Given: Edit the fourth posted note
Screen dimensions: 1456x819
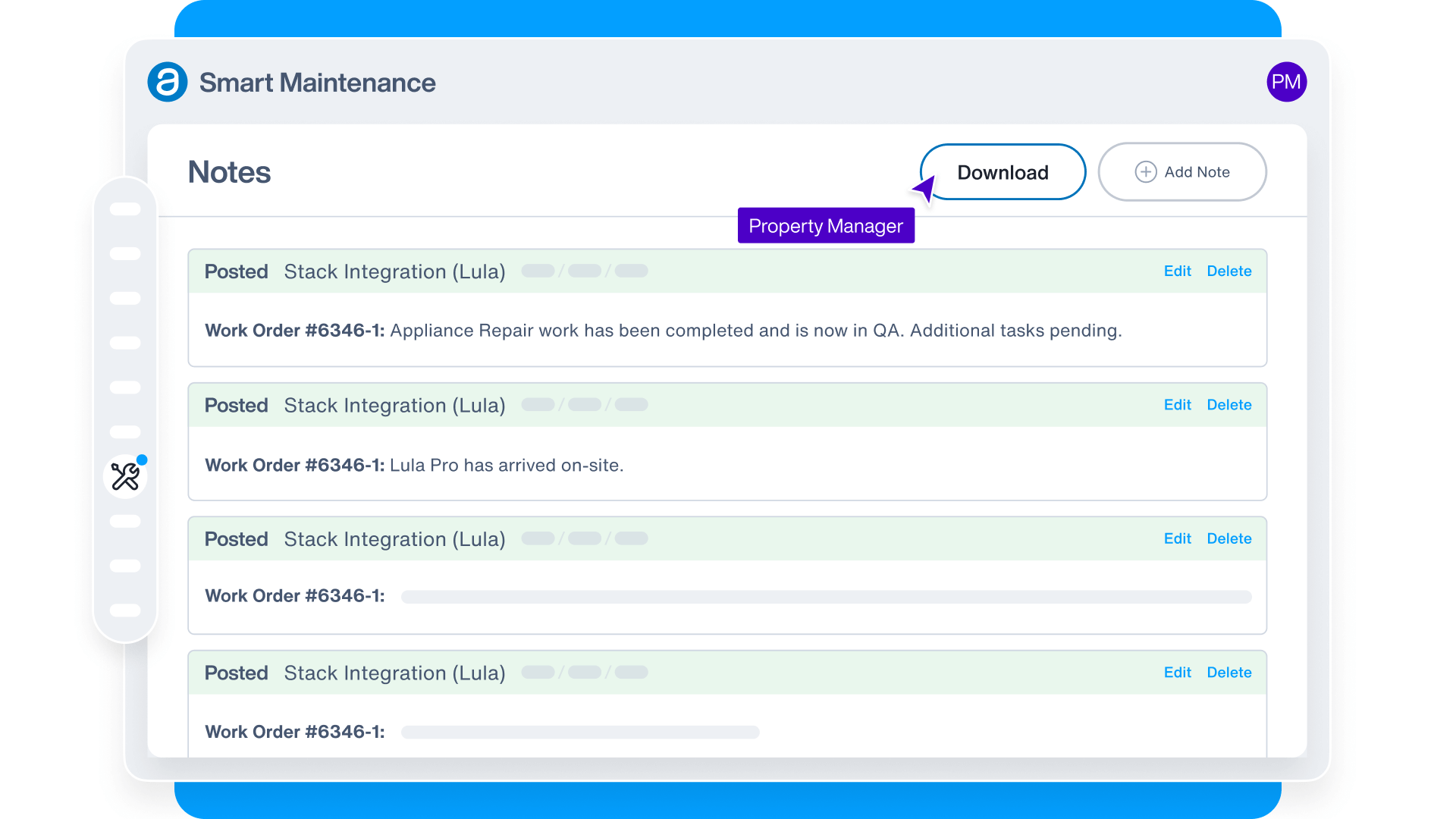Looking at the screenshot, I should tap(1177, 673).
